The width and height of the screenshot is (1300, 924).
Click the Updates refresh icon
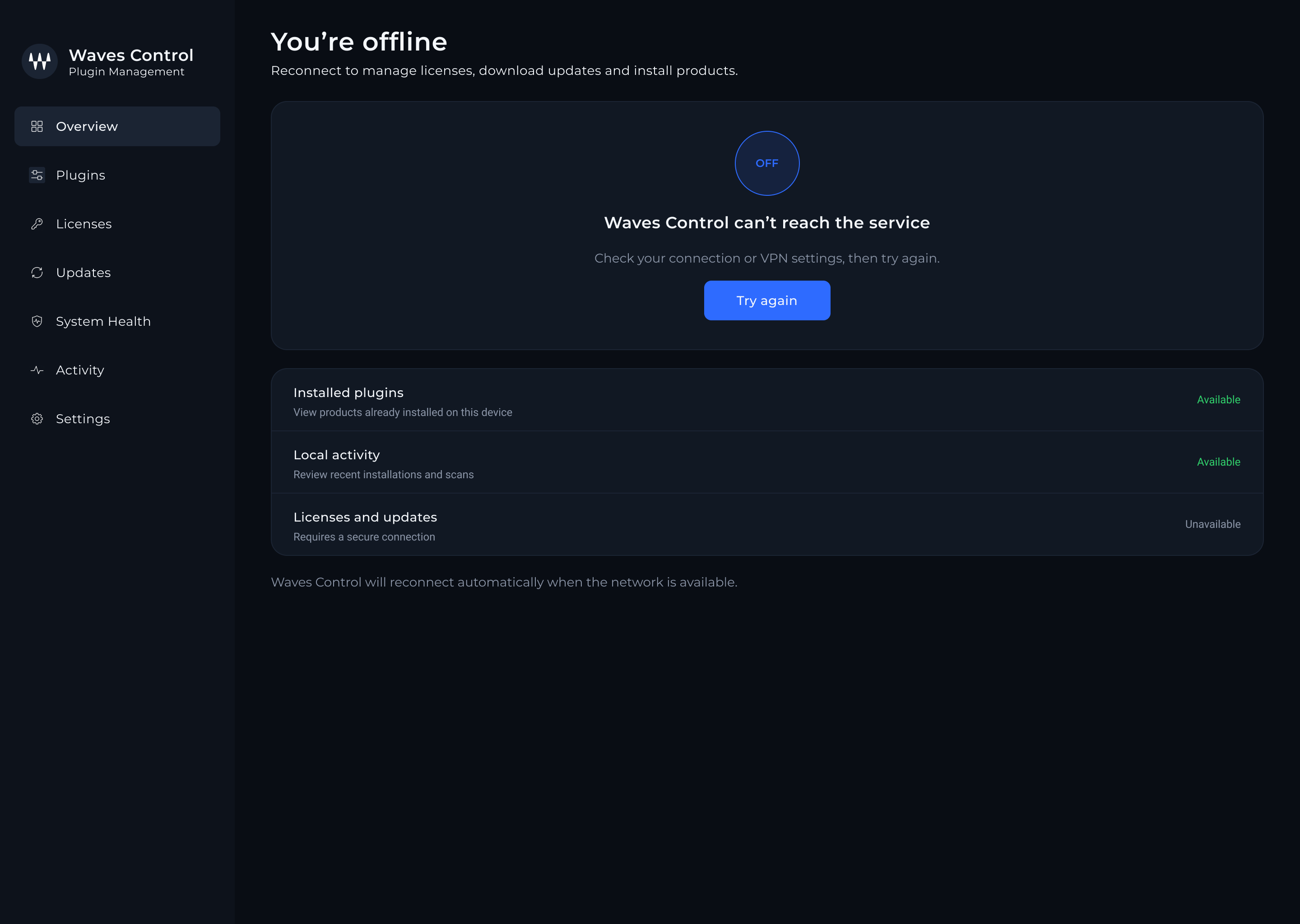37,273
